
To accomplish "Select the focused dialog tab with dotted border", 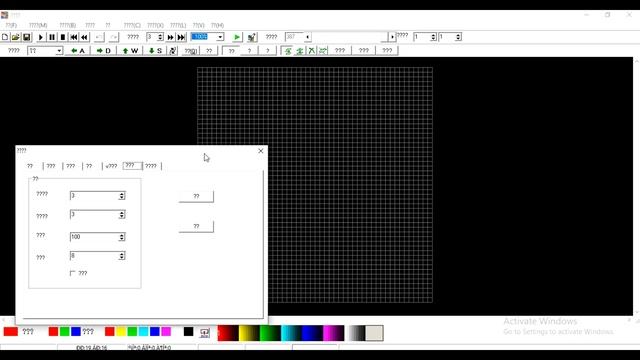I will coord(132,166).
